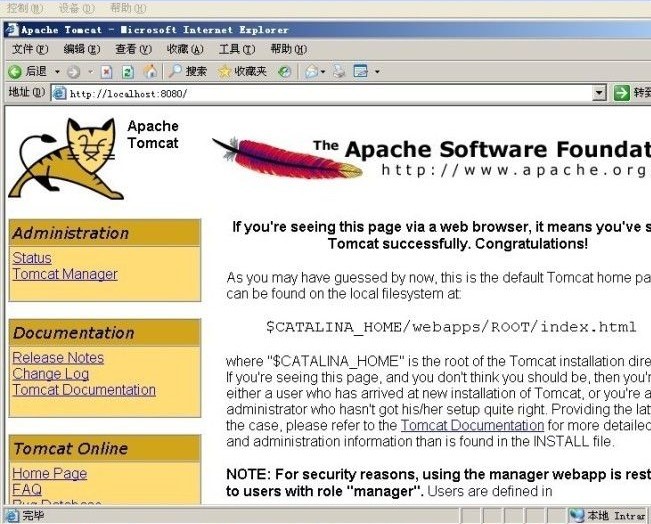
Task: Click the Edit page toolbar icon
Action: click(x=360, y=71)
